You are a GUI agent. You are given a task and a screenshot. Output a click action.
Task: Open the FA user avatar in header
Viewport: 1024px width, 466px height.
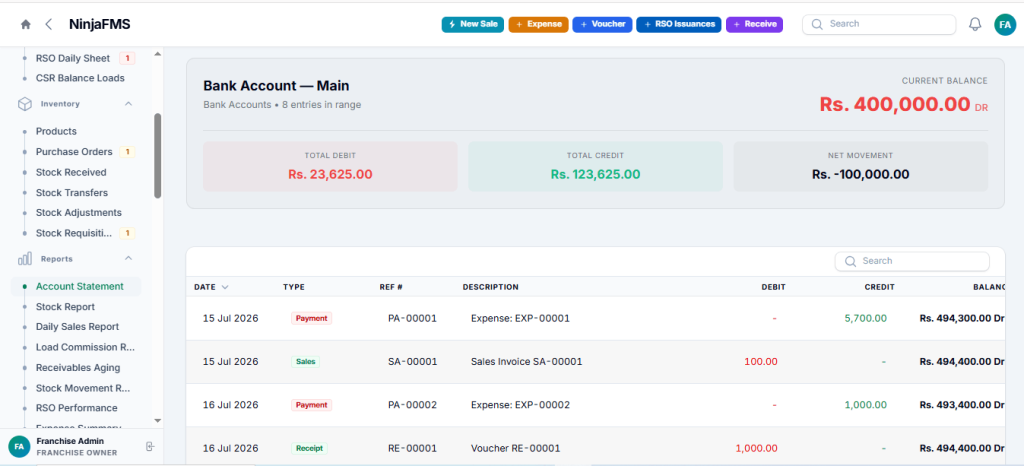click(x=1004, y=25)
